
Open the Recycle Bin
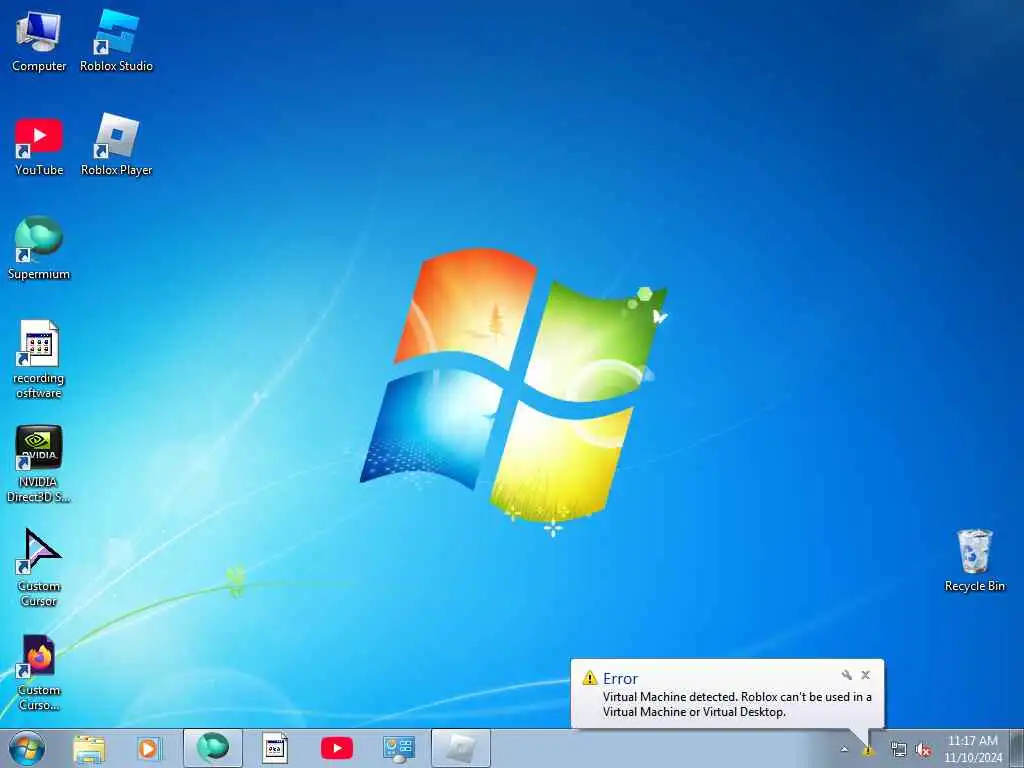coord(974,560)
